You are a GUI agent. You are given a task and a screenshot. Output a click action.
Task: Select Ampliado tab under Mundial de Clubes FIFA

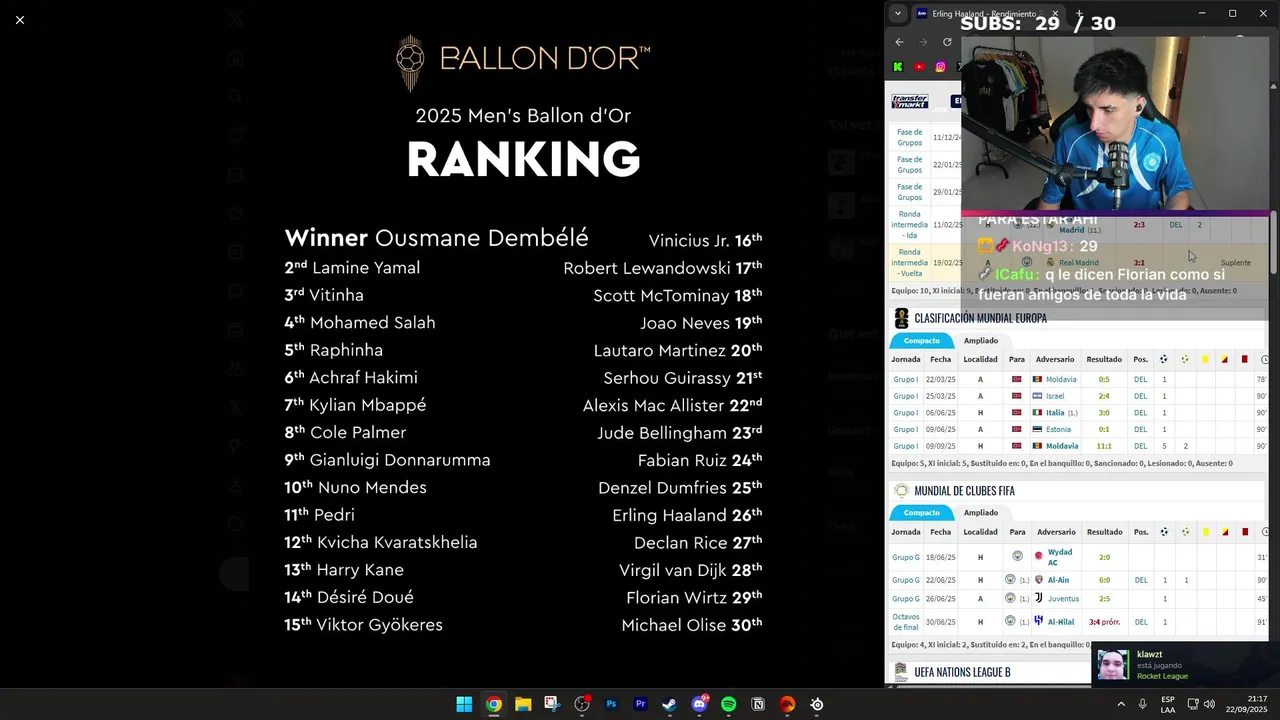[x=981, y=513]
